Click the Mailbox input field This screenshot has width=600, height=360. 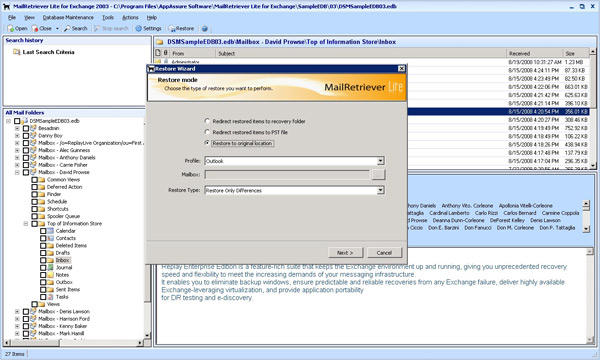click(287, 175)
